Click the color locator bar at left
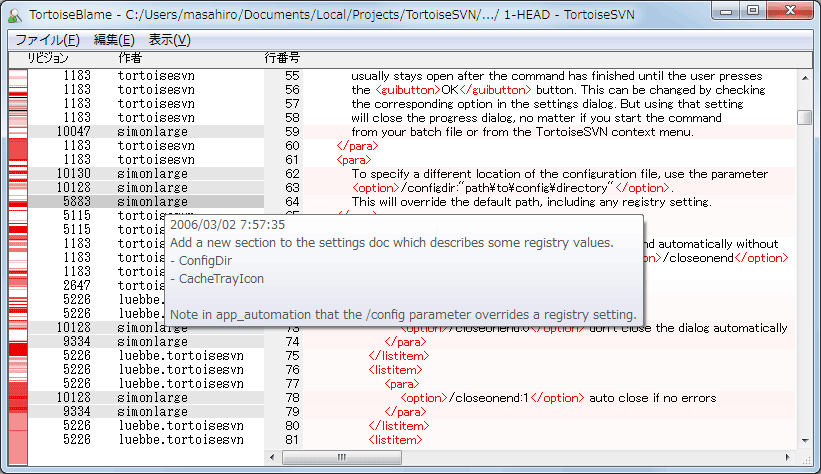 coord(18,267)
